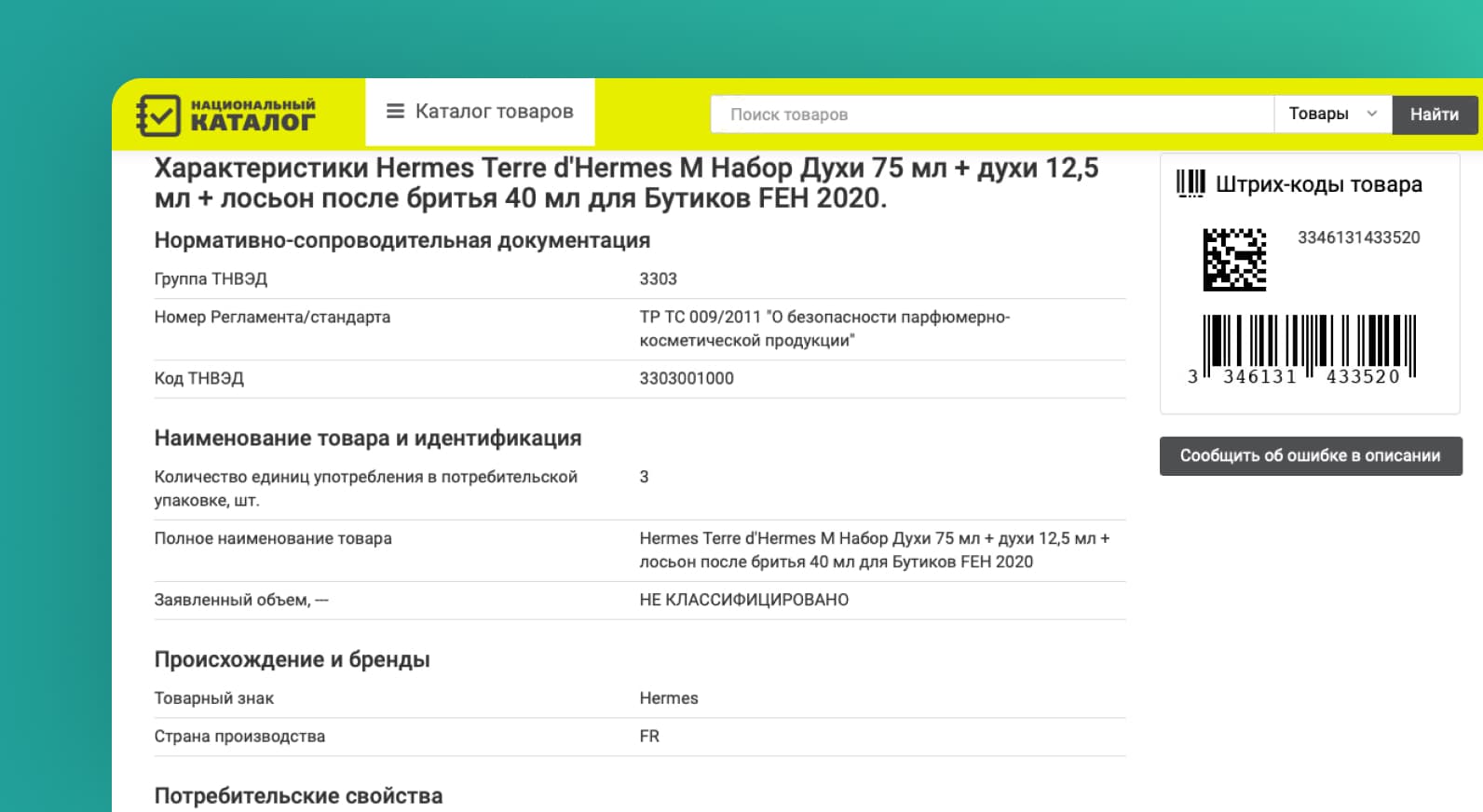Focus the Поиск товаров search field

click(992, 115)
